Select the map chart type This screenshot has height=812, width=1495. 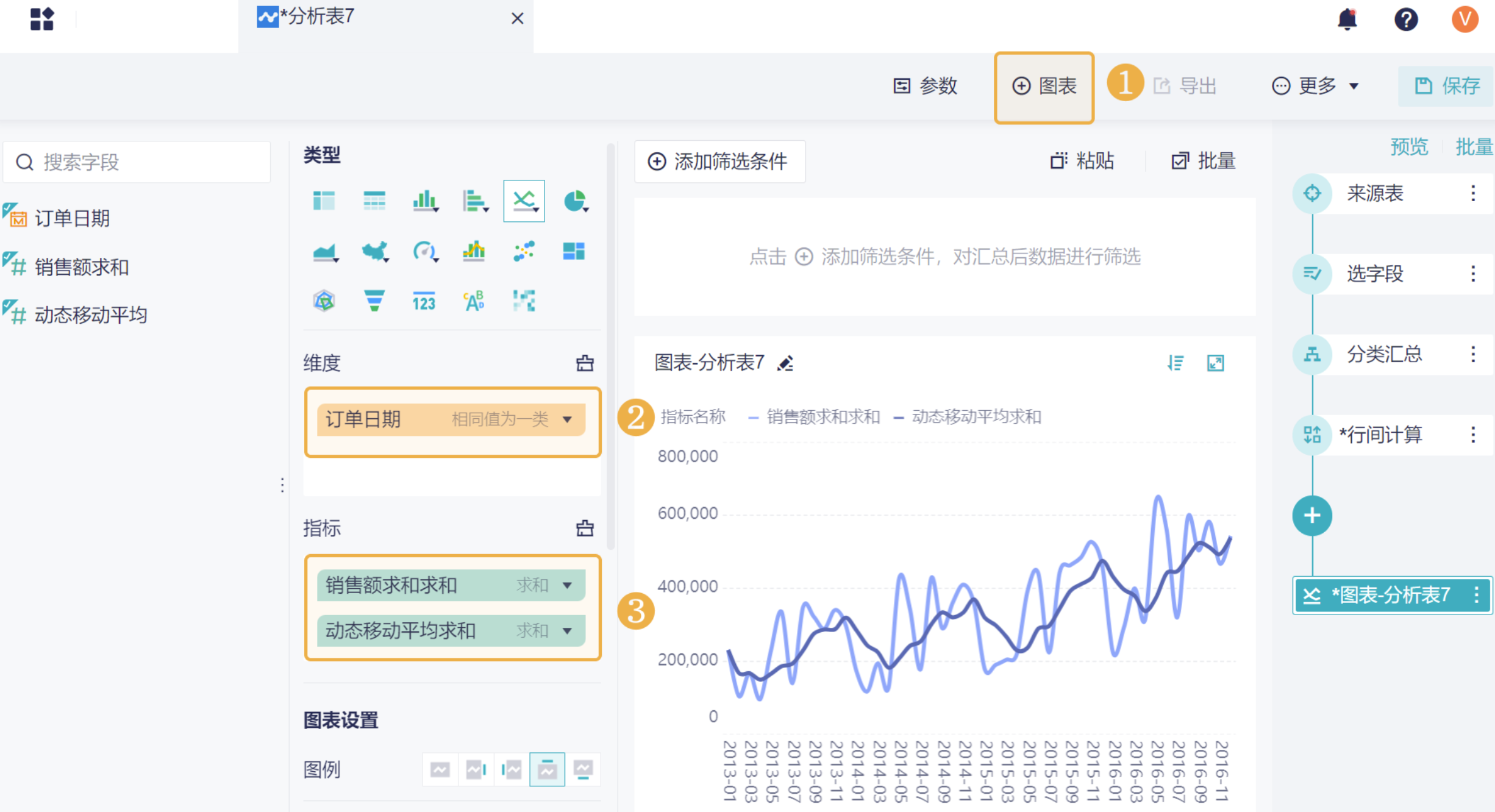point(374,251)
